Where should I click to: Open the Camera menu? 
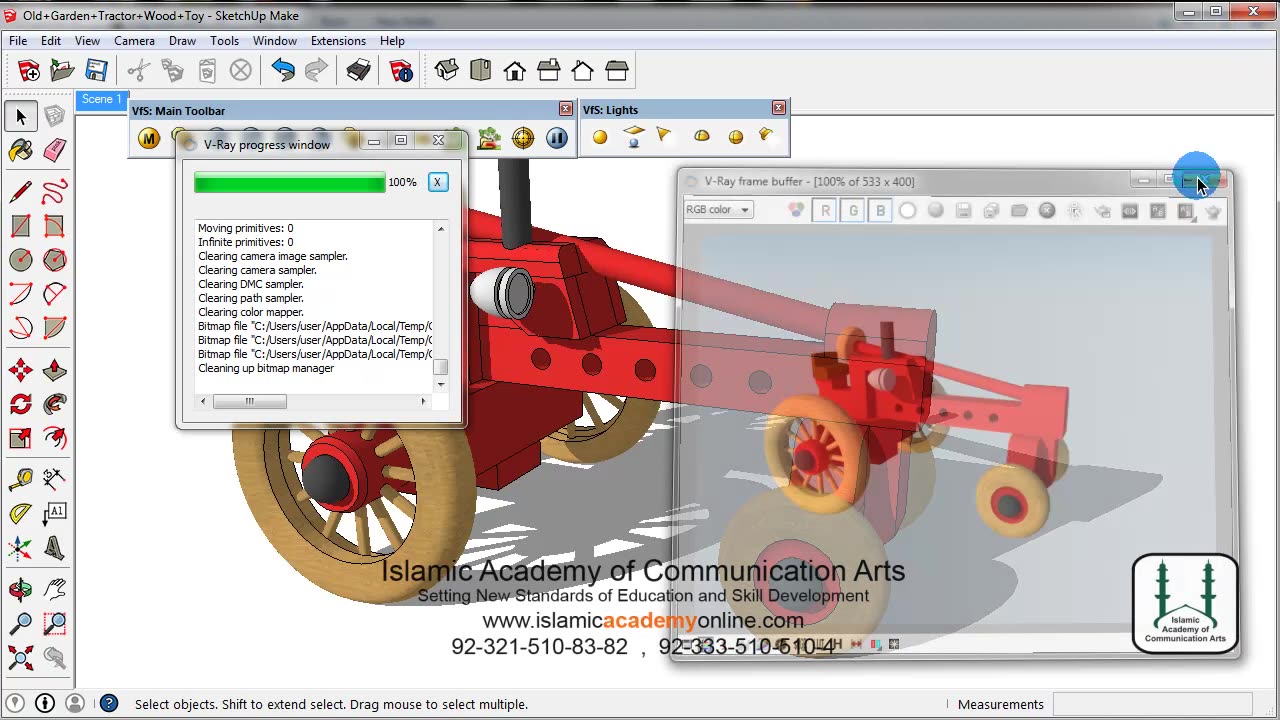(x=134, y=41)
